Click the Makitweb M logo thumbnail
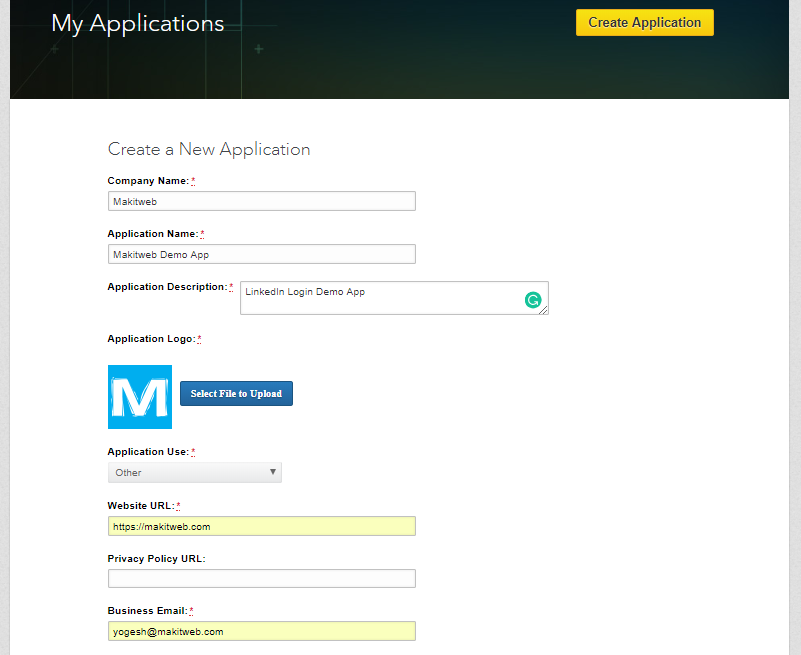Screen dimensions: 801x655 (140, 397)
